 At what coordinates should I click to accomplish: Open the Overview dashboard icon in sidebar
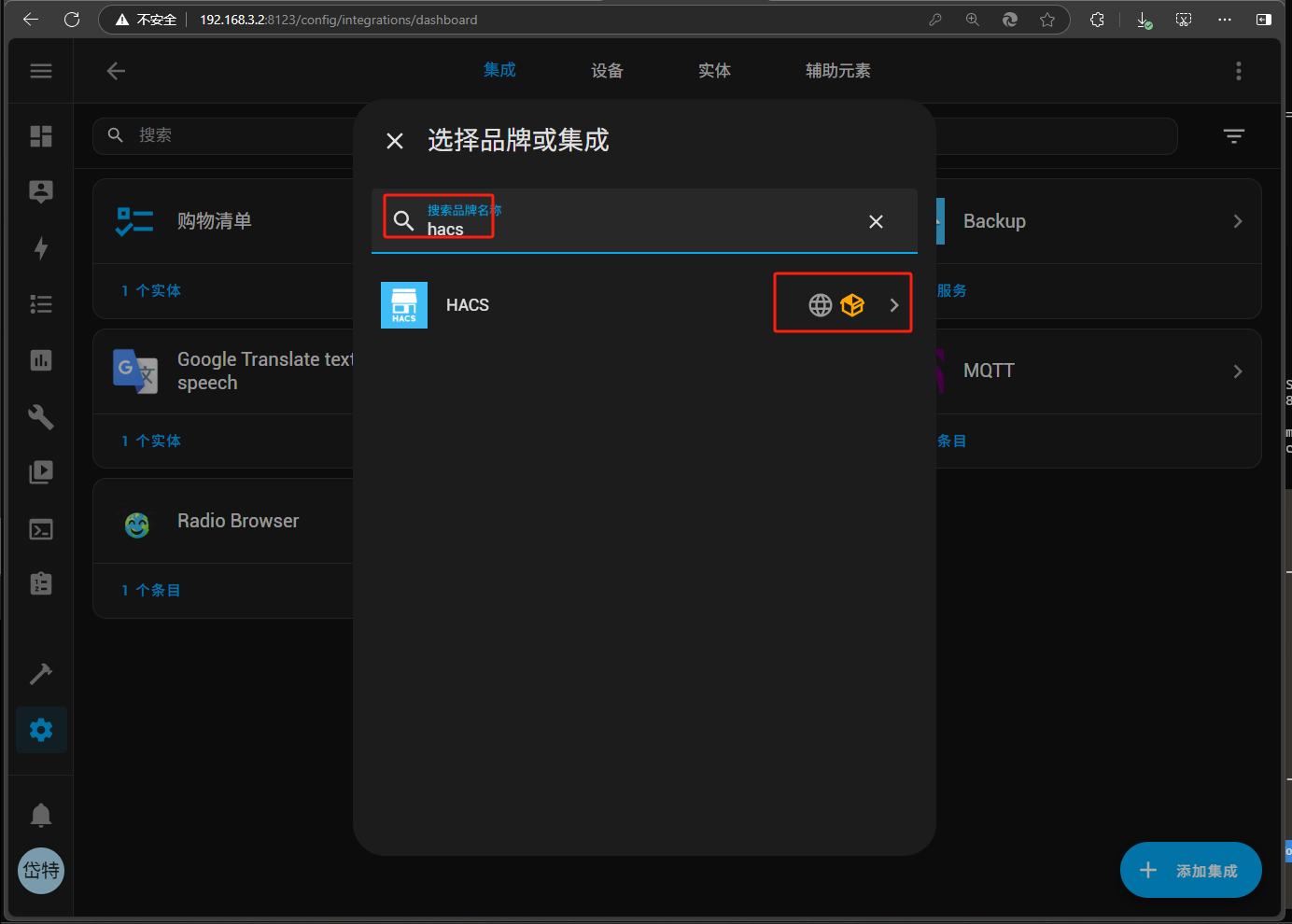[41, 136]
